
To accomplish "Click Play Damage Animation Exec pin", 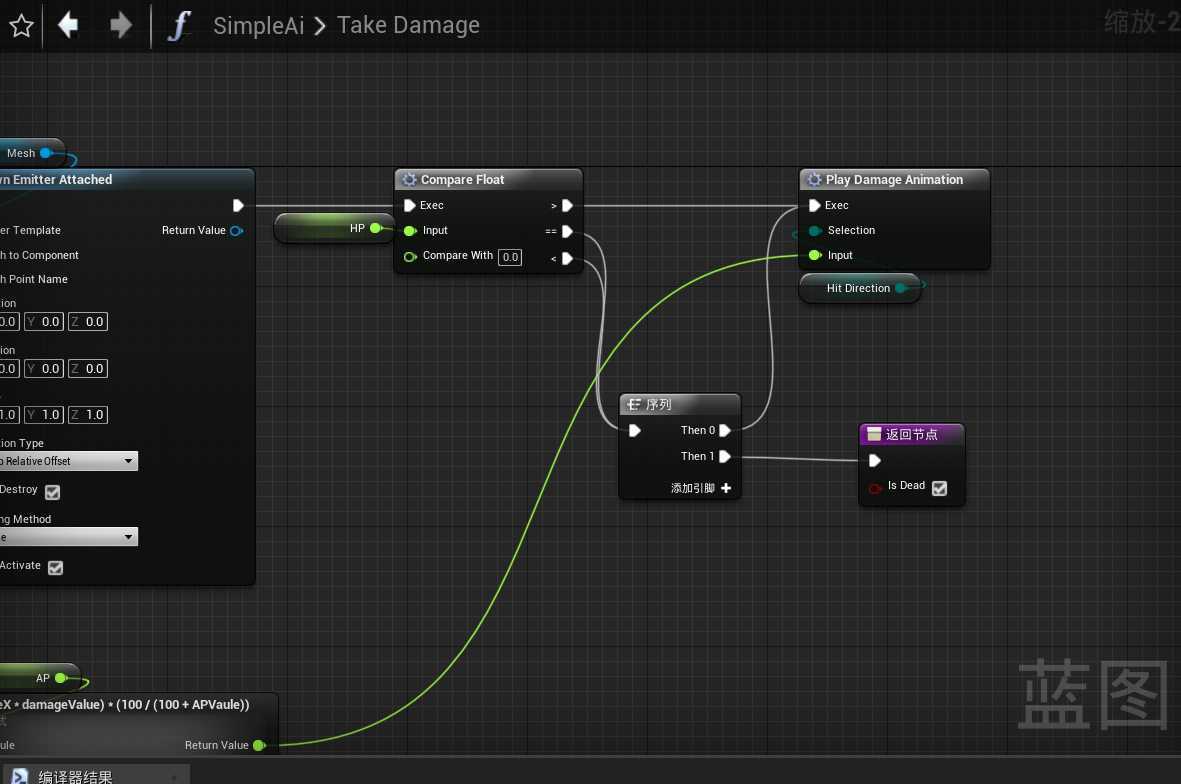I will 814,205.
